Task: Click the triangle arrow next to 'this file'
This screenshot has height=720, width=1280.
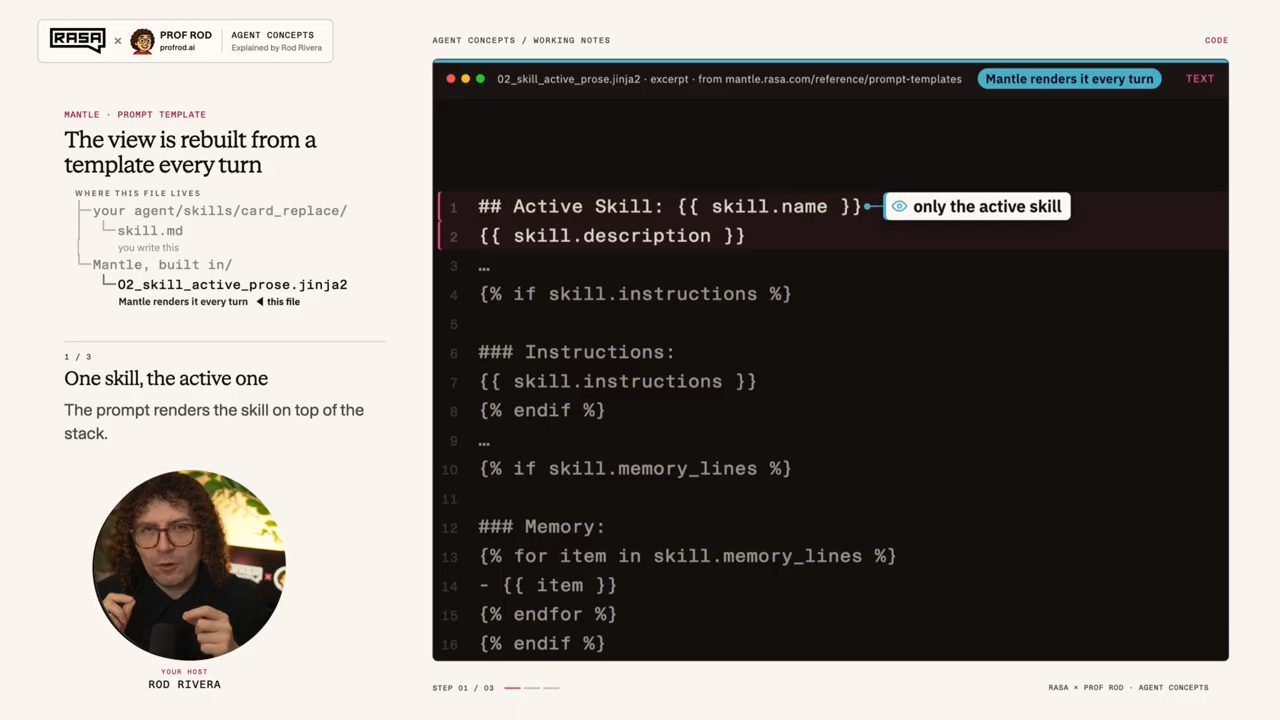Action: click(x=259, y=302)
